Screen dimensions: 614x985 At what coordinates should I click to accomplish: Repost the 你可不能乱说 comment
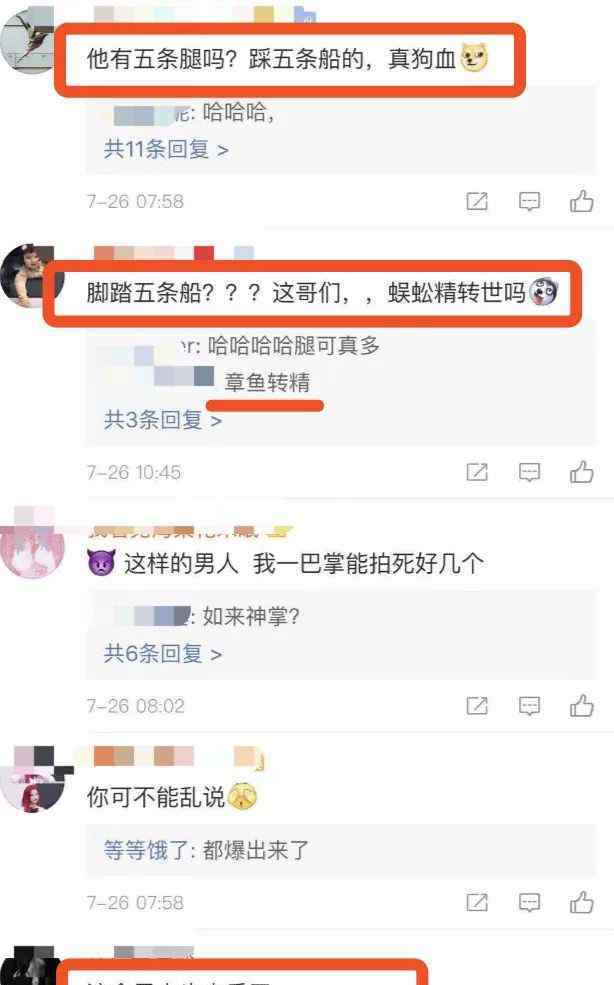[477, 903]
